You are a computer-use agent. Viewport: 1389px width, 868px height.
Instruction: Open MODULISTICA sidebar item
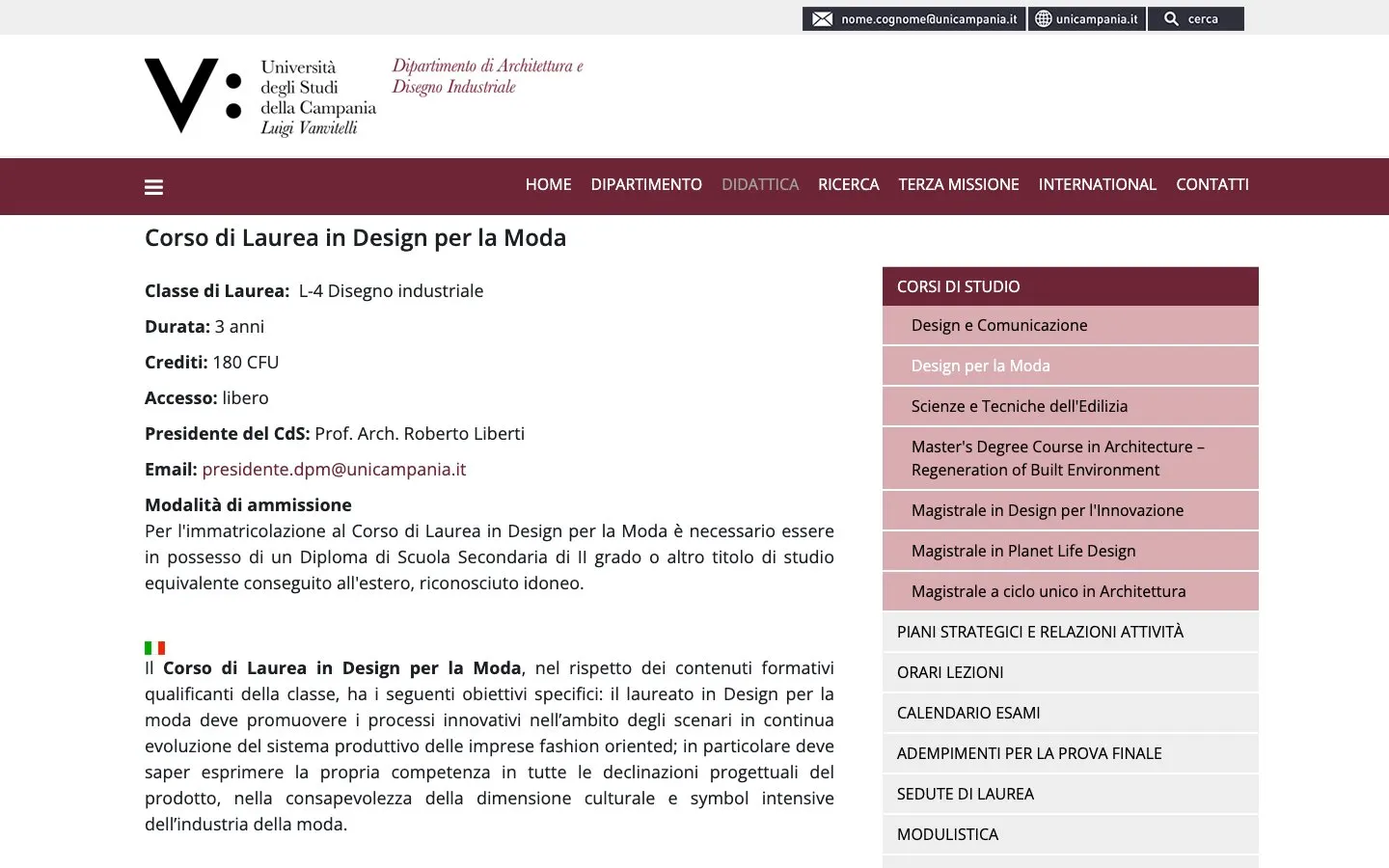1071,835
